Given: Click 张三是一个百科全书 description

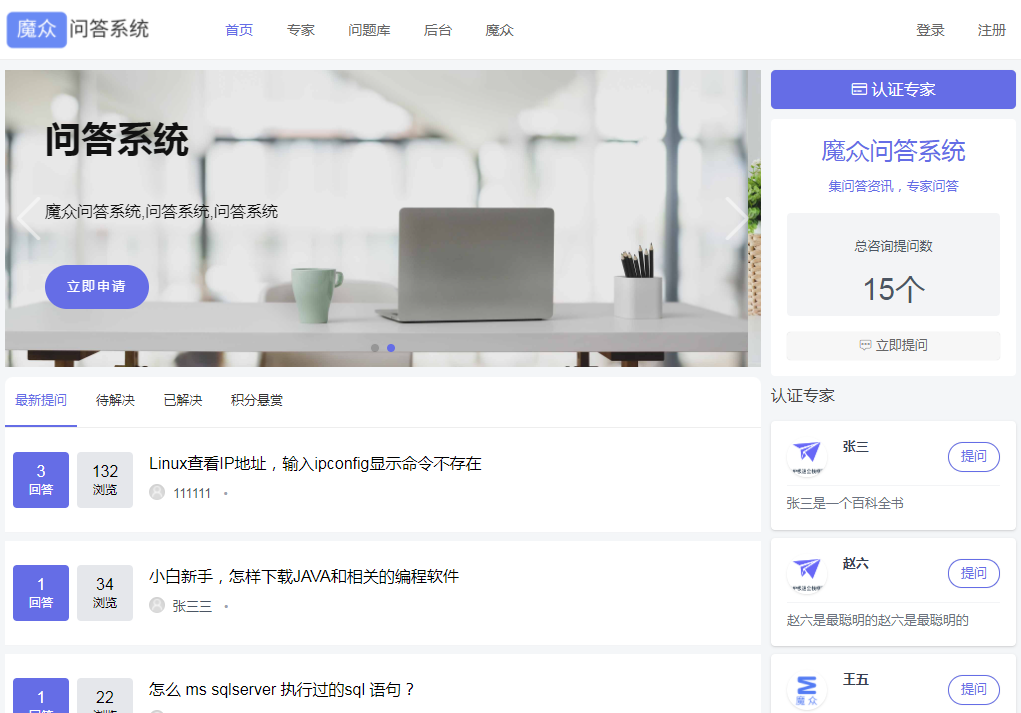Looking at the screenshot, I should pyautogui.click(x=845, y=503).
